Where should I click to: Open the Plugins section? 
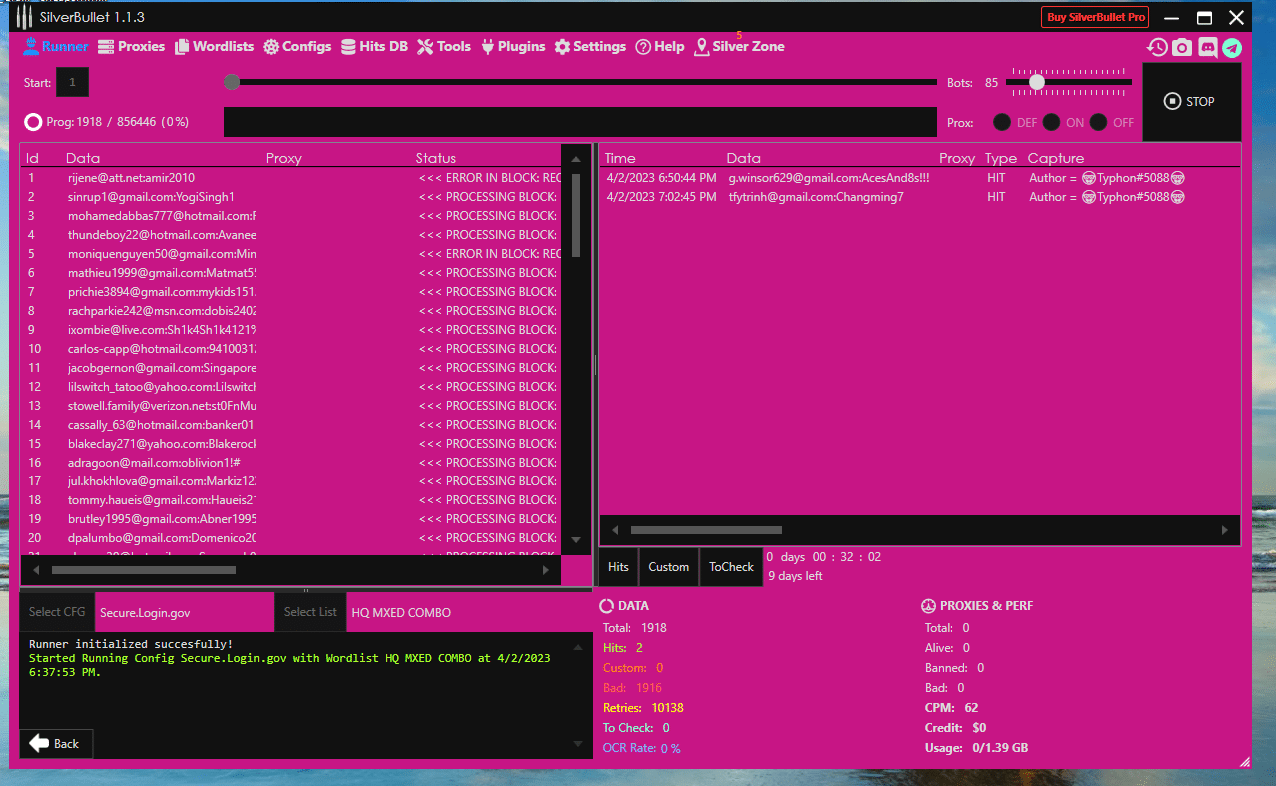click(513, 46)
